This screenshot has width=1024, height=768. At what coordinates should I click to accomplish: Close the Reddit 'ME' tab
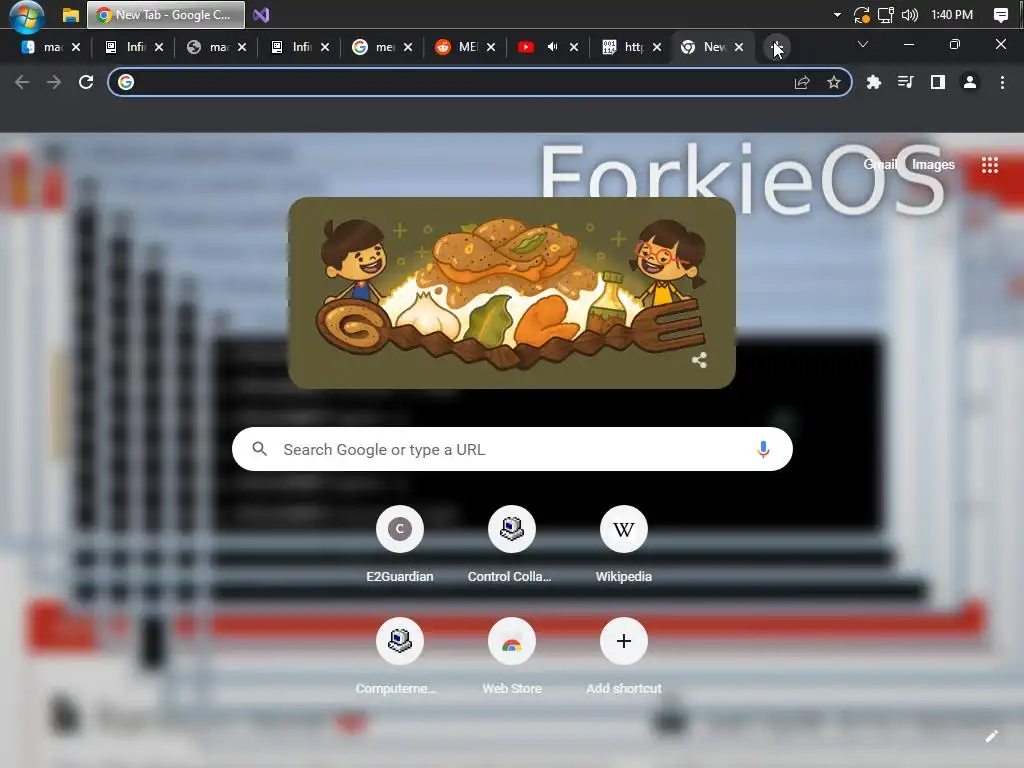(490, 47)
